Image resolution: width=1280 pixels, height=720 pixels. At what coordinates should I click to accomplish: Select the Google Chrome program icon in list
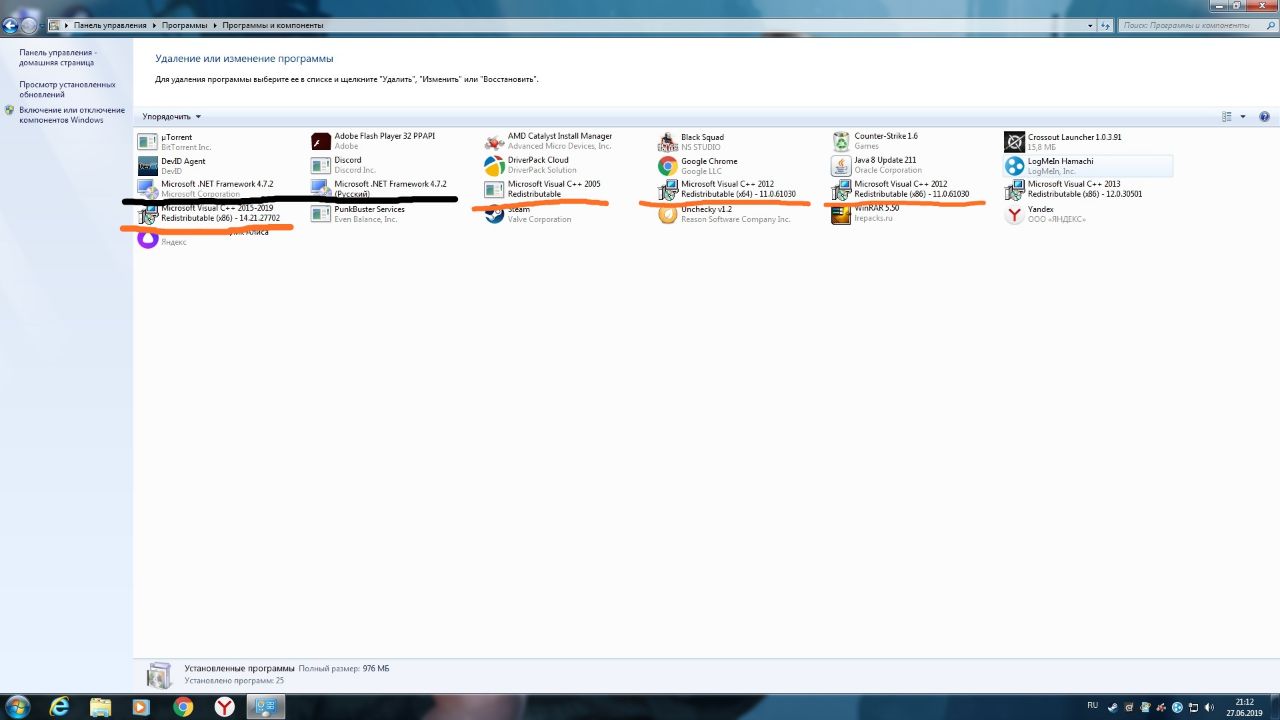[x=668, y=166]
